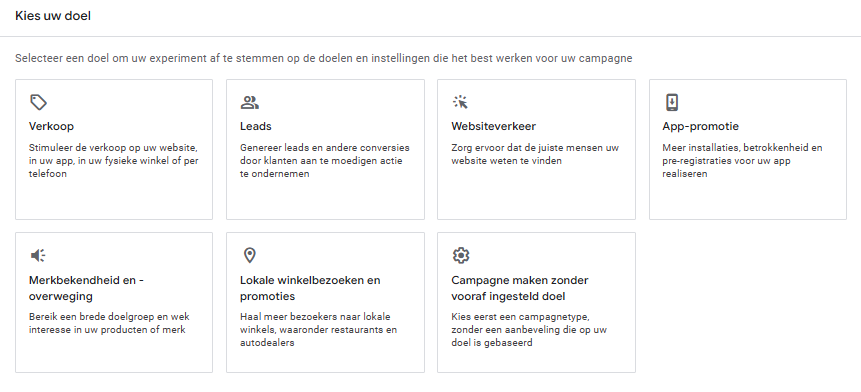Screen dimensions: 861x392
Task: Click the gear icon for campaign without goal
Action: tap(461, 255)
